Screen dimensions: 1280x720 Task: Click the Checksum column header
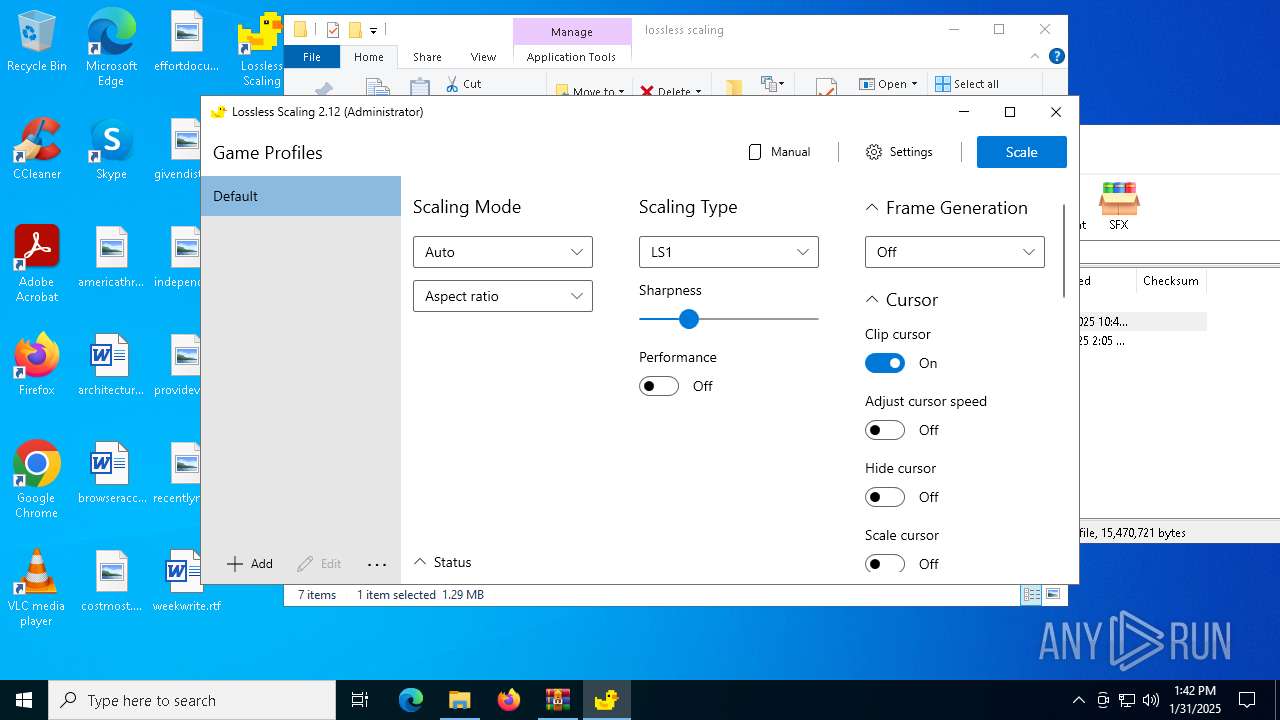[1170, 281]
